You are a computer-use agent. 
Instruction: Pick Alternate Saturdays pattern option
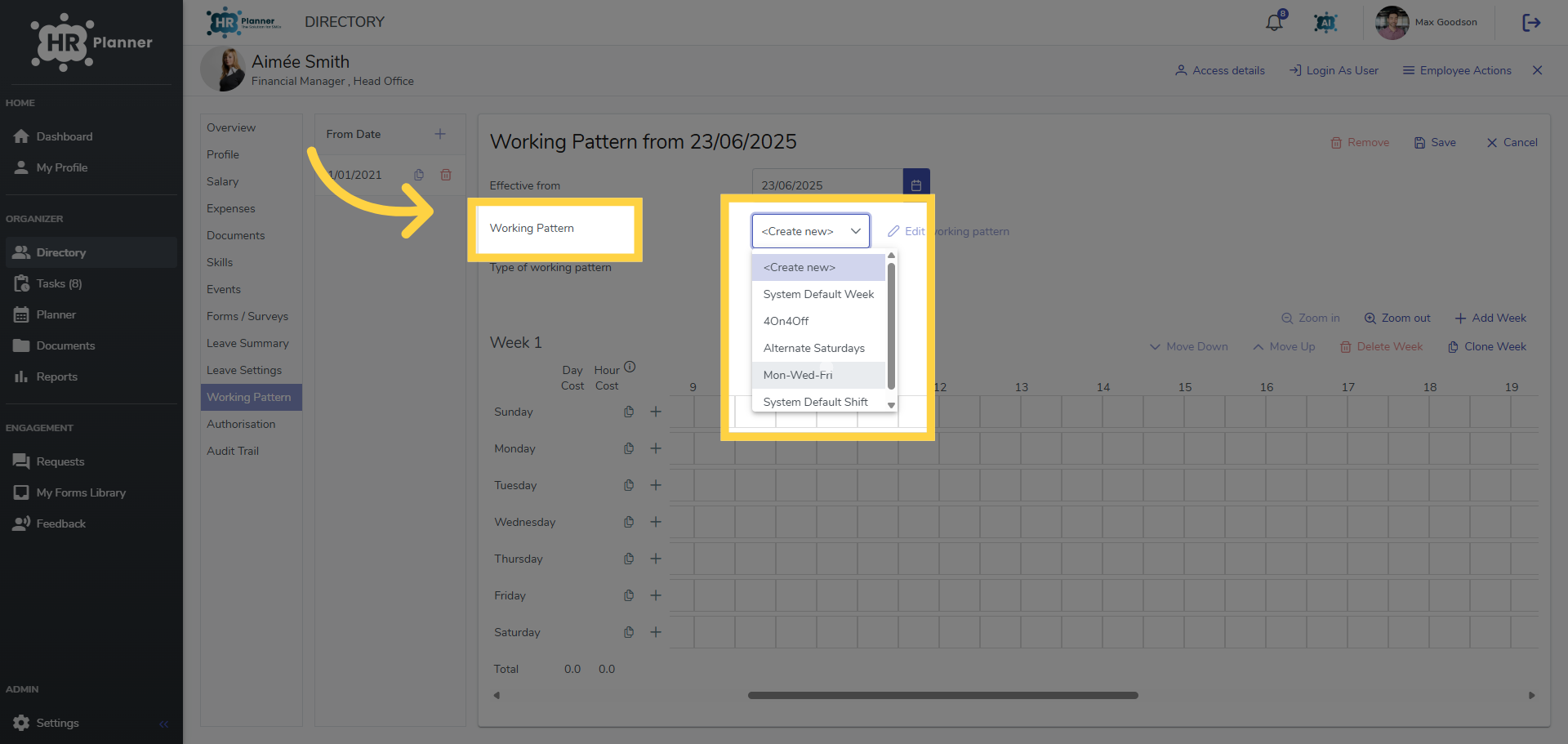coord(818,348)
